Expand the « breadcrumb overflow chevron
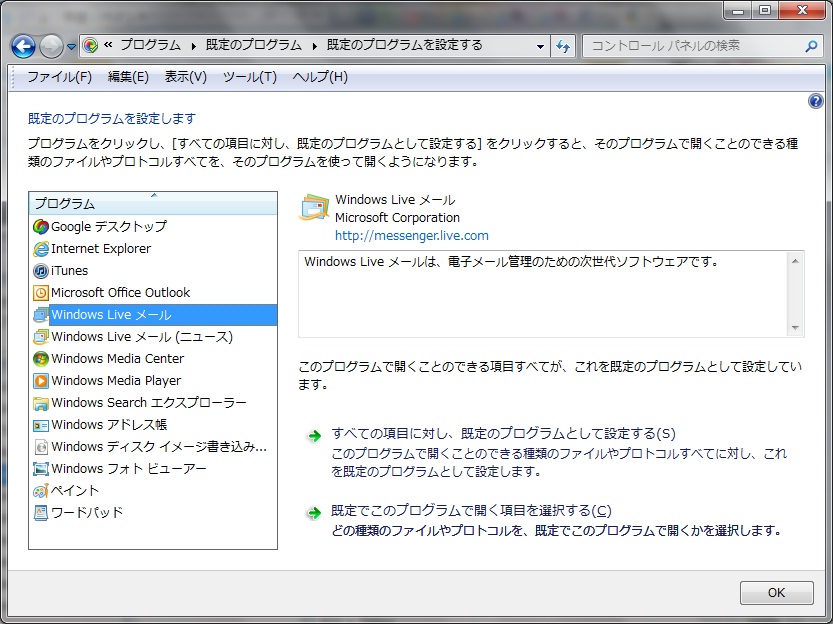The height and width of the screenshot is (624, 833). click(108, 45)
